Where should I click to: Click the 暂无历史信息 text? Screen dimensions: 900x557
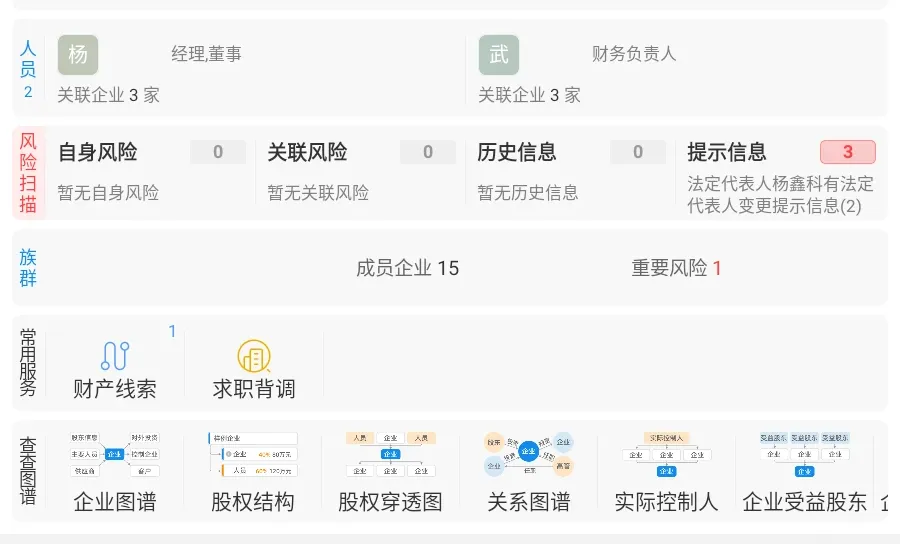pos(528,192)
